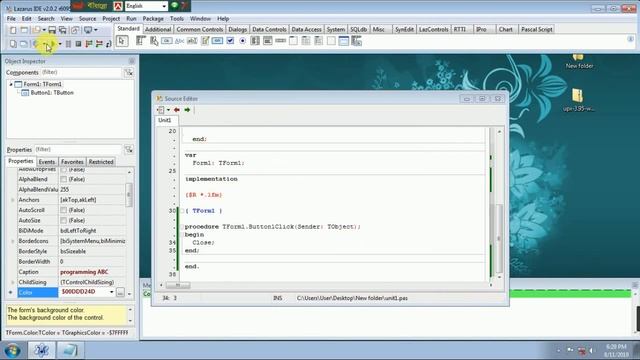640x360 pixels.
Task: Switch to the Favorites tab
Action: tap(72, 162)
